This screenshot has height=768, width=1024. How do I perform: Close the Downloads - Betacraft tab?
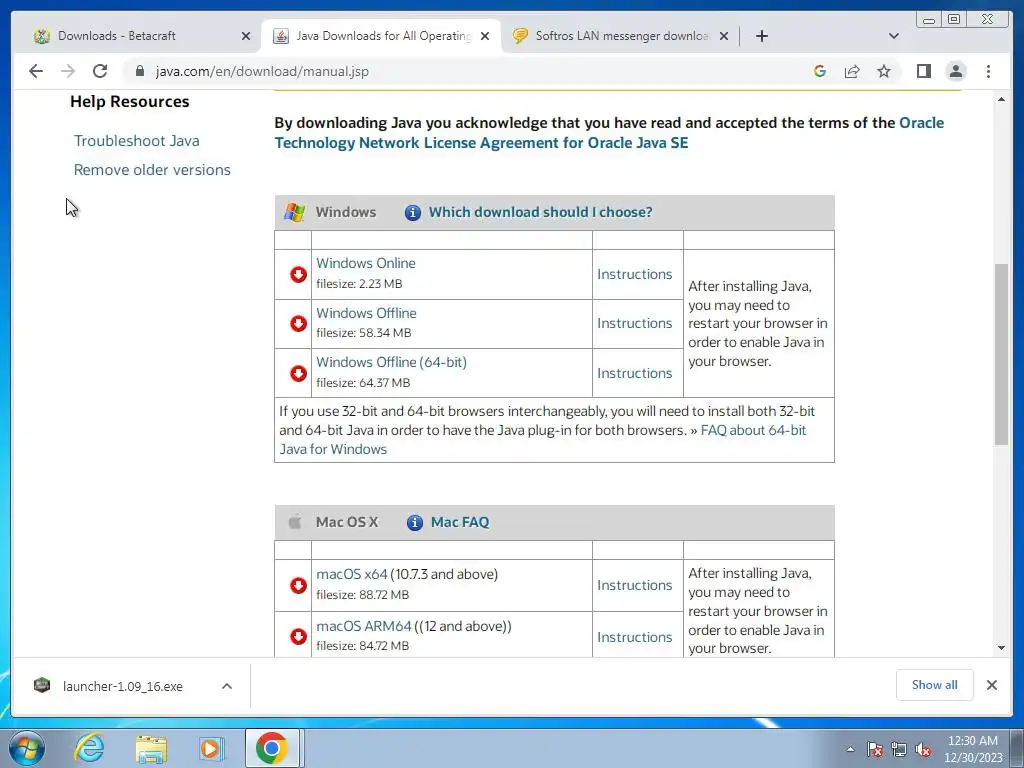246,36
